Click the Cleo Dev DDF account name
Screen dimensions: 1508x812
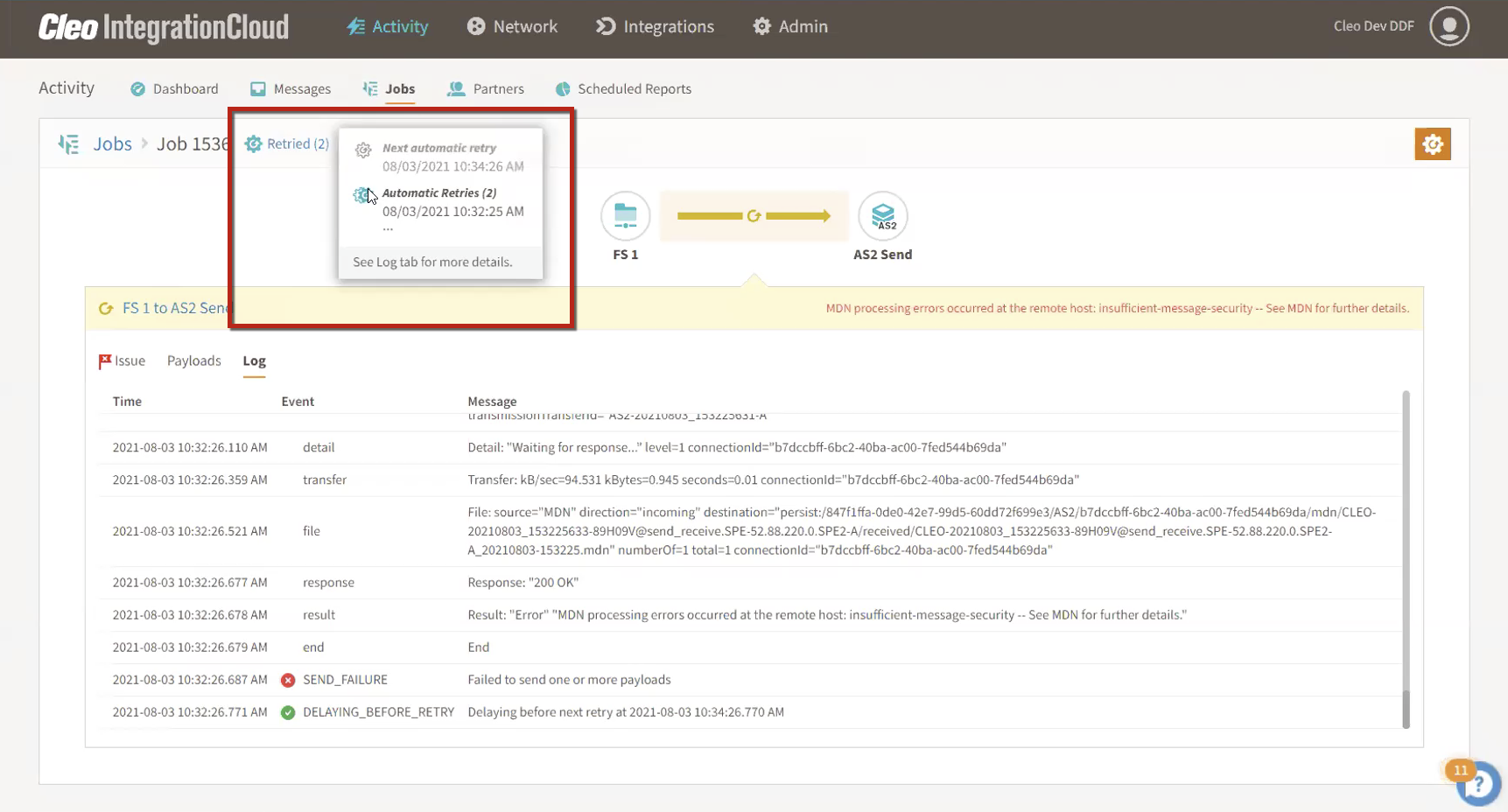click(x=1373, y=26)
